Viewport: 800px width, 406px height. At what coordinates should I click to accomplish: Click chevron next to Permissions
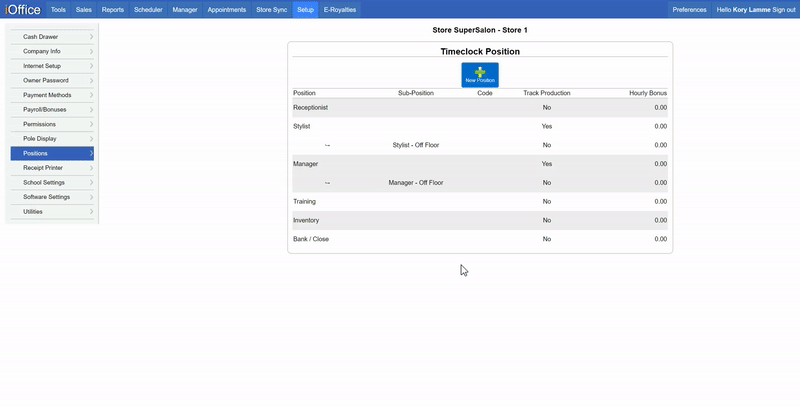(x=91, y=124)
